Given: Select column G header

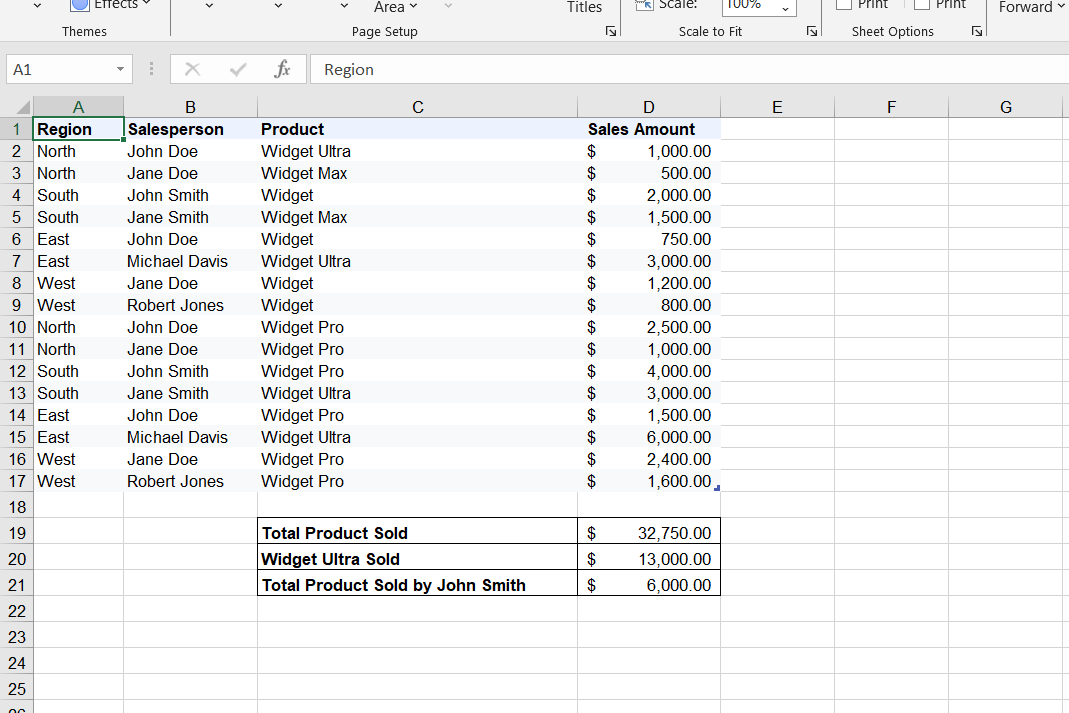Looking at the screenshot, I should coord(1006,107).
